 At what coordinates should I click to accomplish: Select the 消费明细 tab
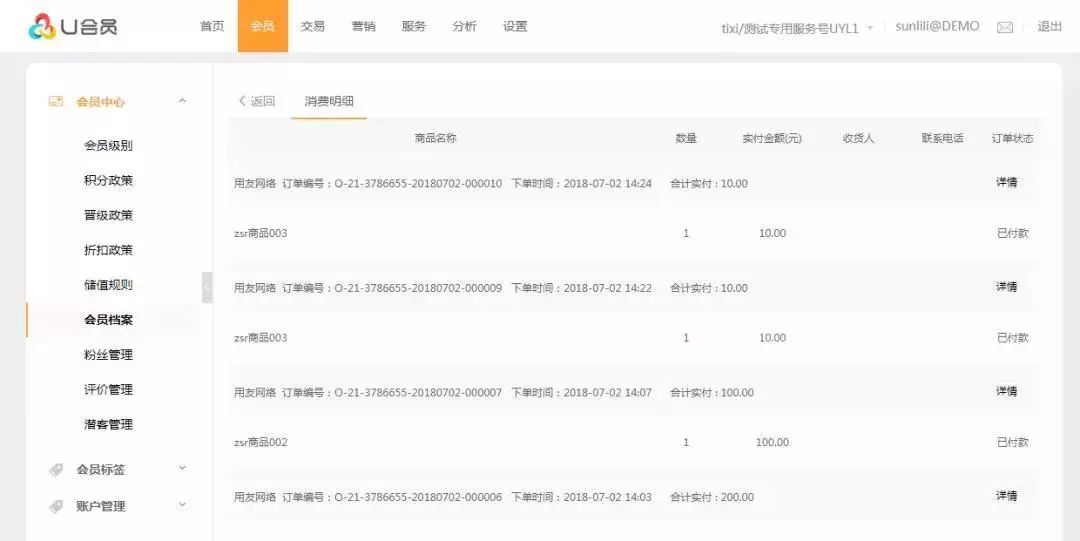tap(329, 101)
